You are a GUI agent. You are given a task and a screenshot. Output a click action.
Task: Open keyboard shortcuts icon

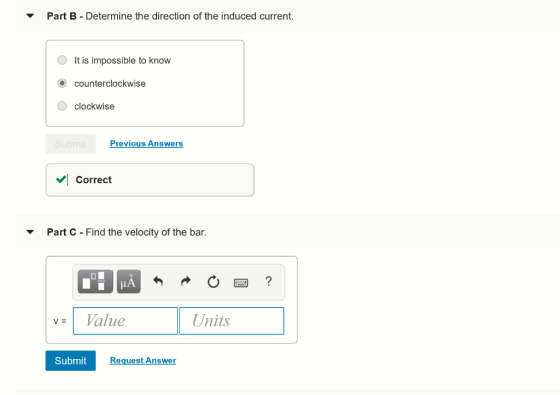241,283
